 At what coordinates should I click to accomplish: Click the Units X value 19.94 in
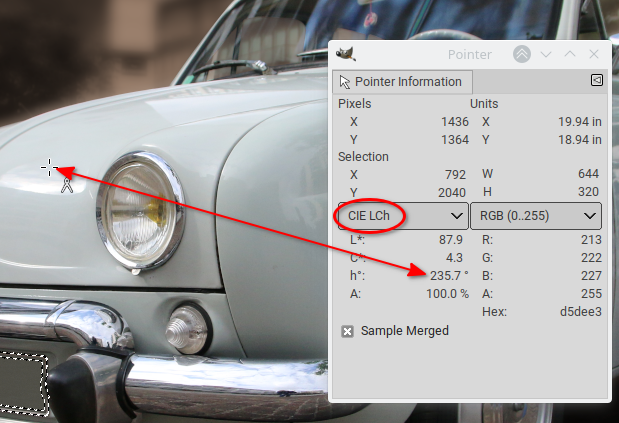pyautogui.click(x=580, y=122)
